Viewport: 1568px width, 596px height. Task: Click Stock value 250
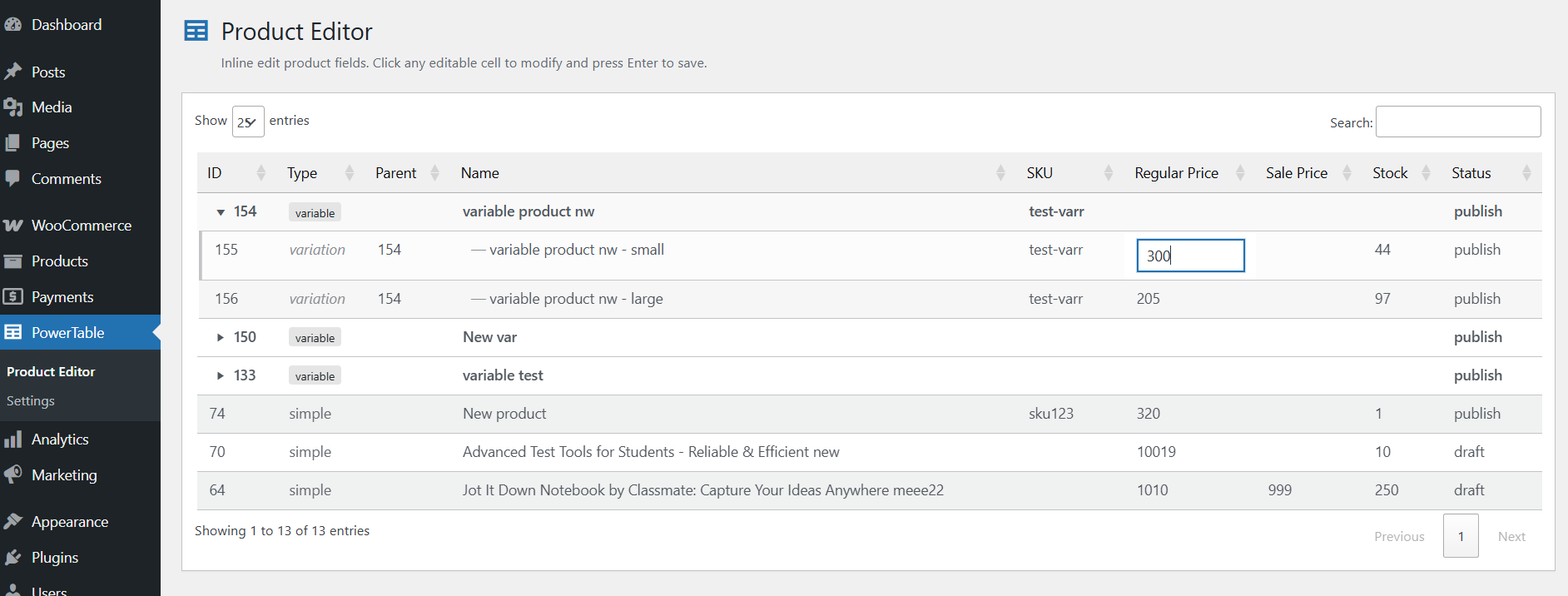[1387, 490]
